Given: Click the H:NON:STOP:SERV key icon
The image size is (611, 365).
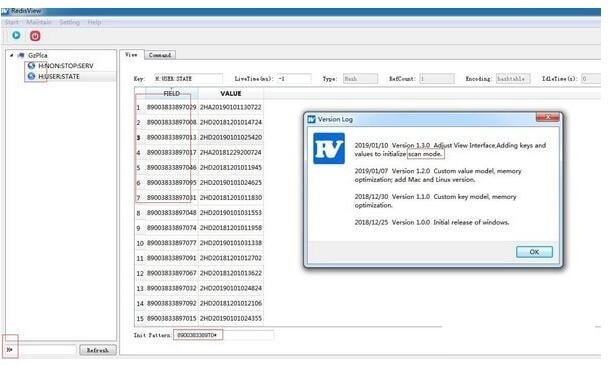Looking at the screenshot, I should 32,66.
